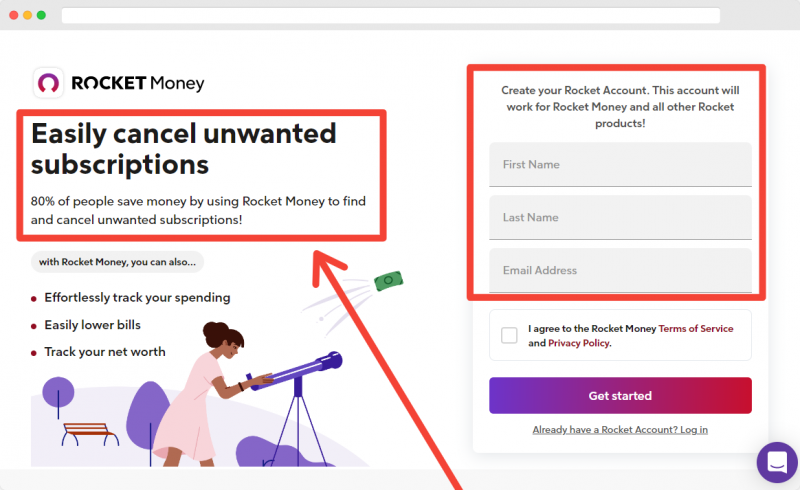Click the green maximize window dot
This screenshot has height=490, width=800.
(x=41, y=15)
